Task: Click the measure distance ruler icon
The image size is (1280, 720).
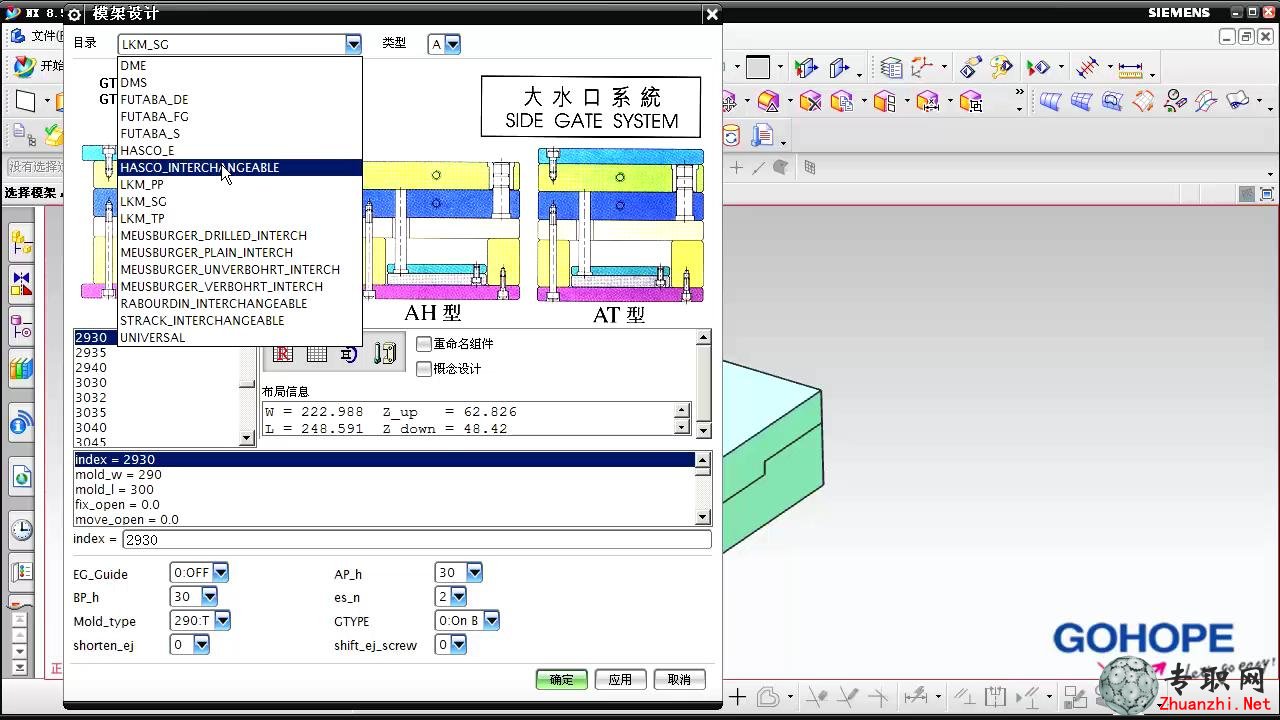Action: [1130, 69]
